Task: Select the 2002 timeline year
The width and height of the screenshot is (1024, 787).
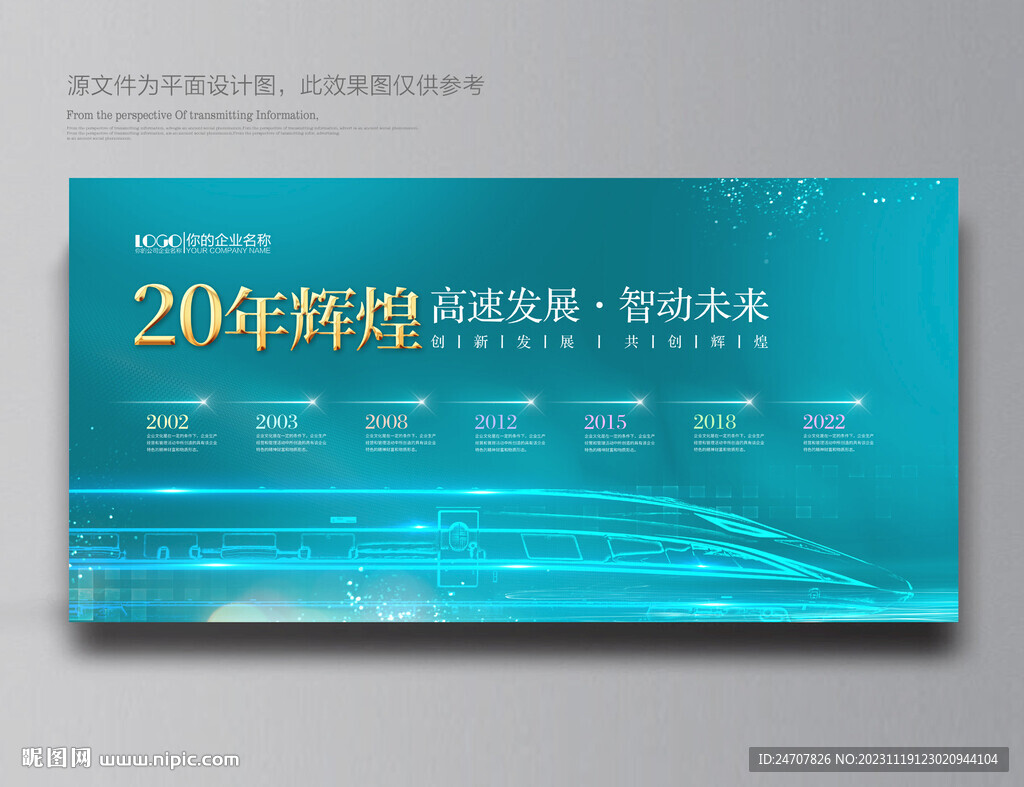Action: pos(167,421)
